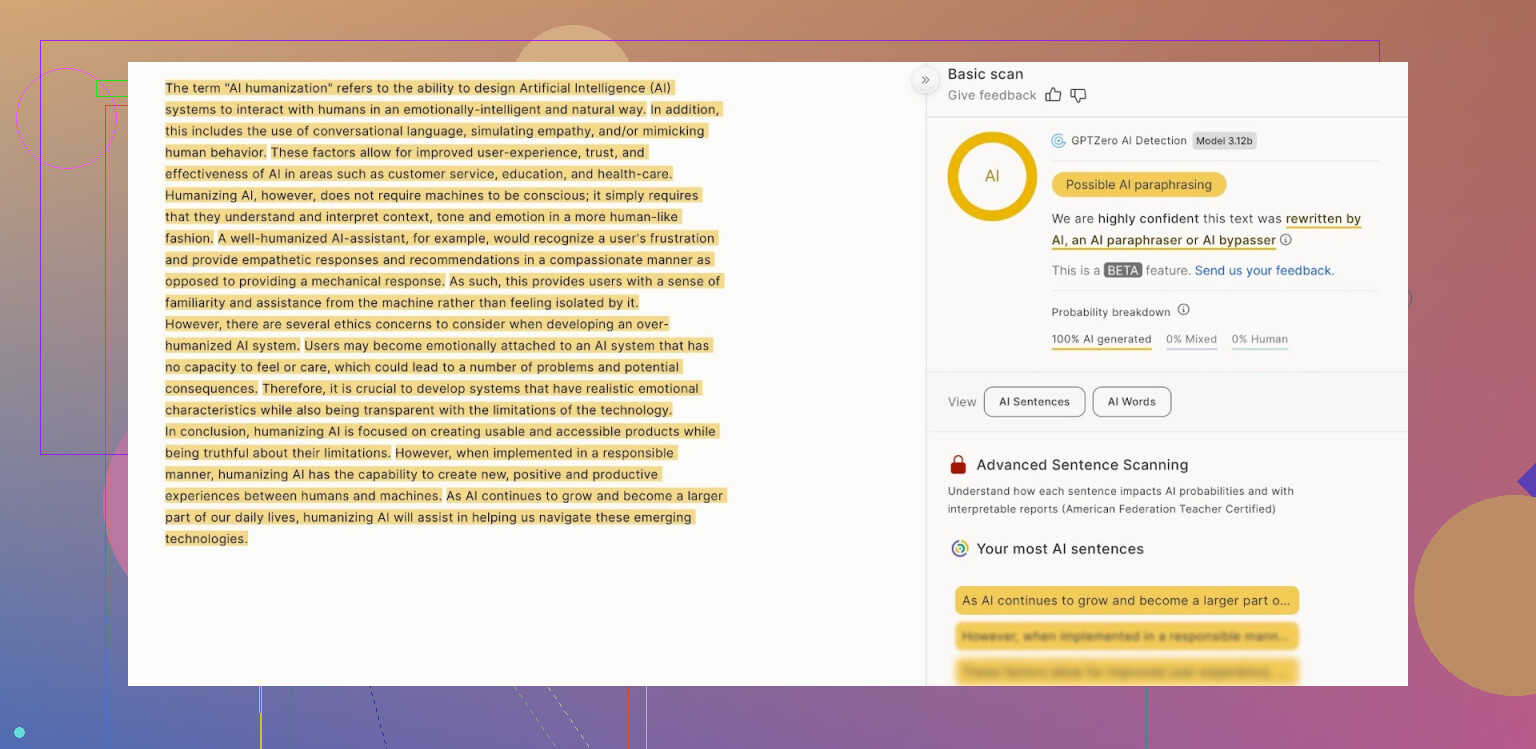The height and width of the screenshot is (749, 1536).
Task: Click the 'Advanced Sentence Scanning' heading
Action: pos(1082,465)
